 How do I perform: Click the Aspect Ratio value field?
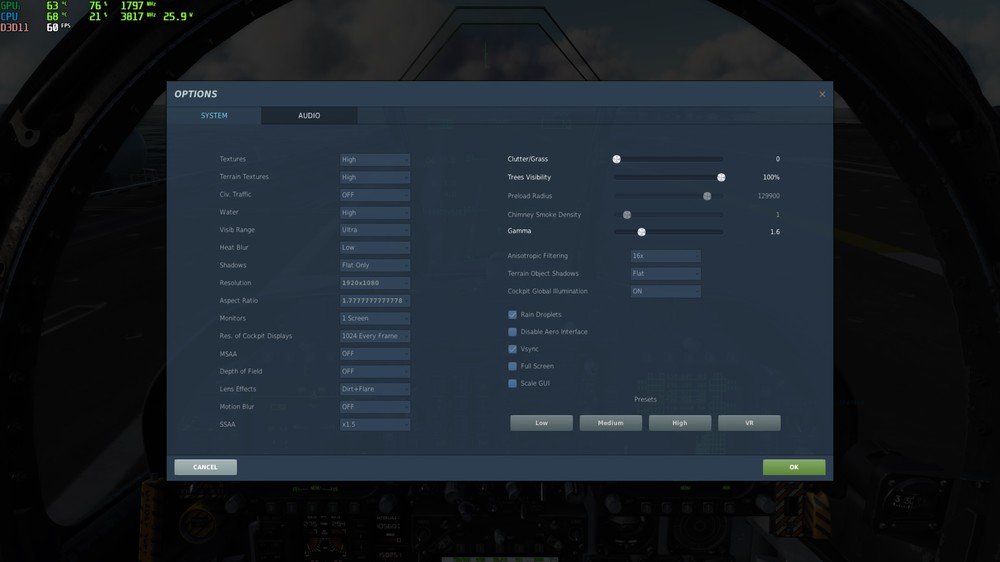coord(374,300)
